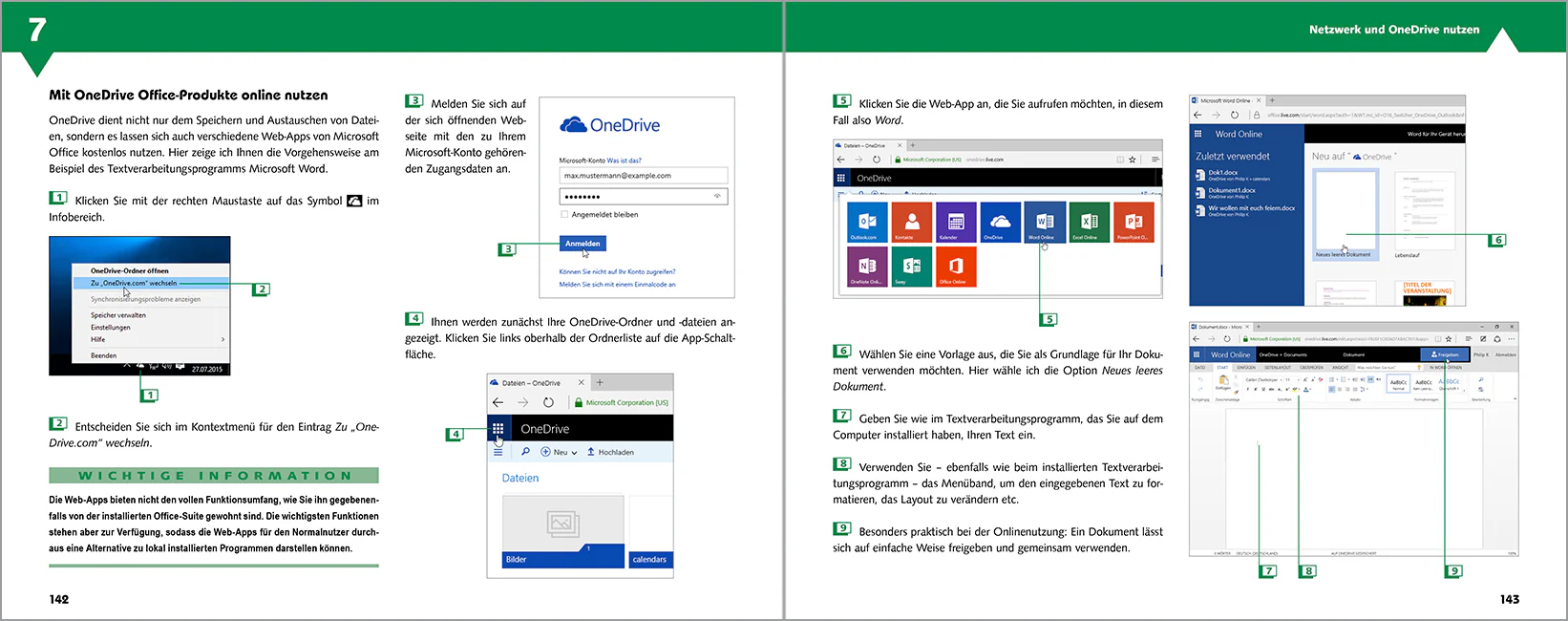Viewport: 1568px width, 621px height.
Task: Open the OneNote Online tile
Action: click(x=867, y=266)
